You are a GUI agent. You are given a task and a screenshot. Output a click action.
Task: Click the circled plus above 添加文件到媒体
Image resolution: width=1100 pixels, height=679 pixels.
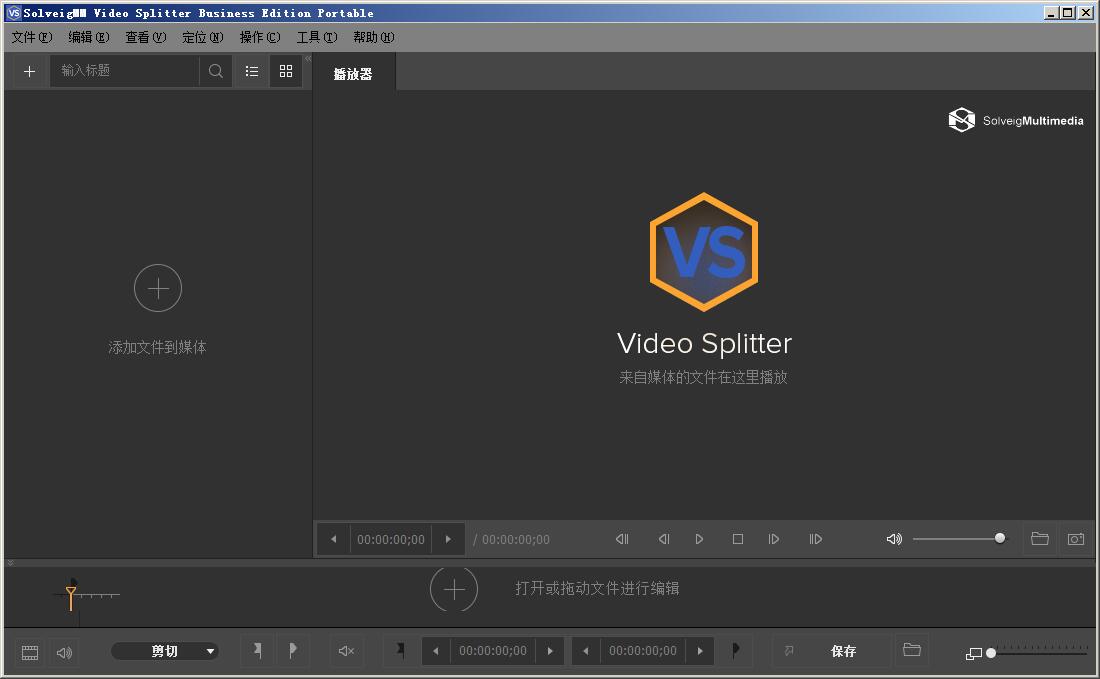(x=158, y=288)
